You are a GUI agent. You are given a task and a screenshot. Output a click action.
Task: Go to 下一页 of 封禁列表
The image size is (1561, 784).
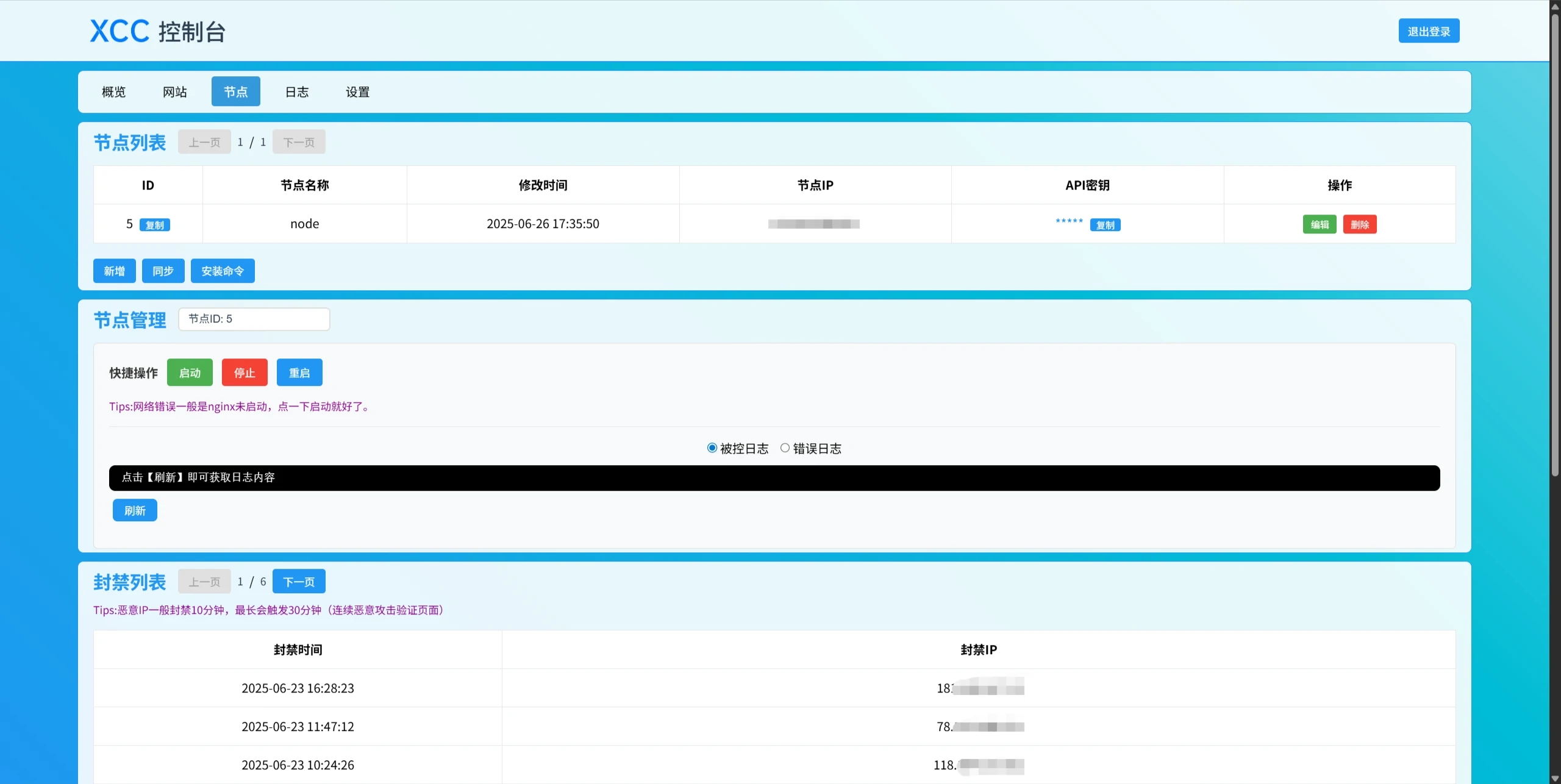tap(299, 582)
